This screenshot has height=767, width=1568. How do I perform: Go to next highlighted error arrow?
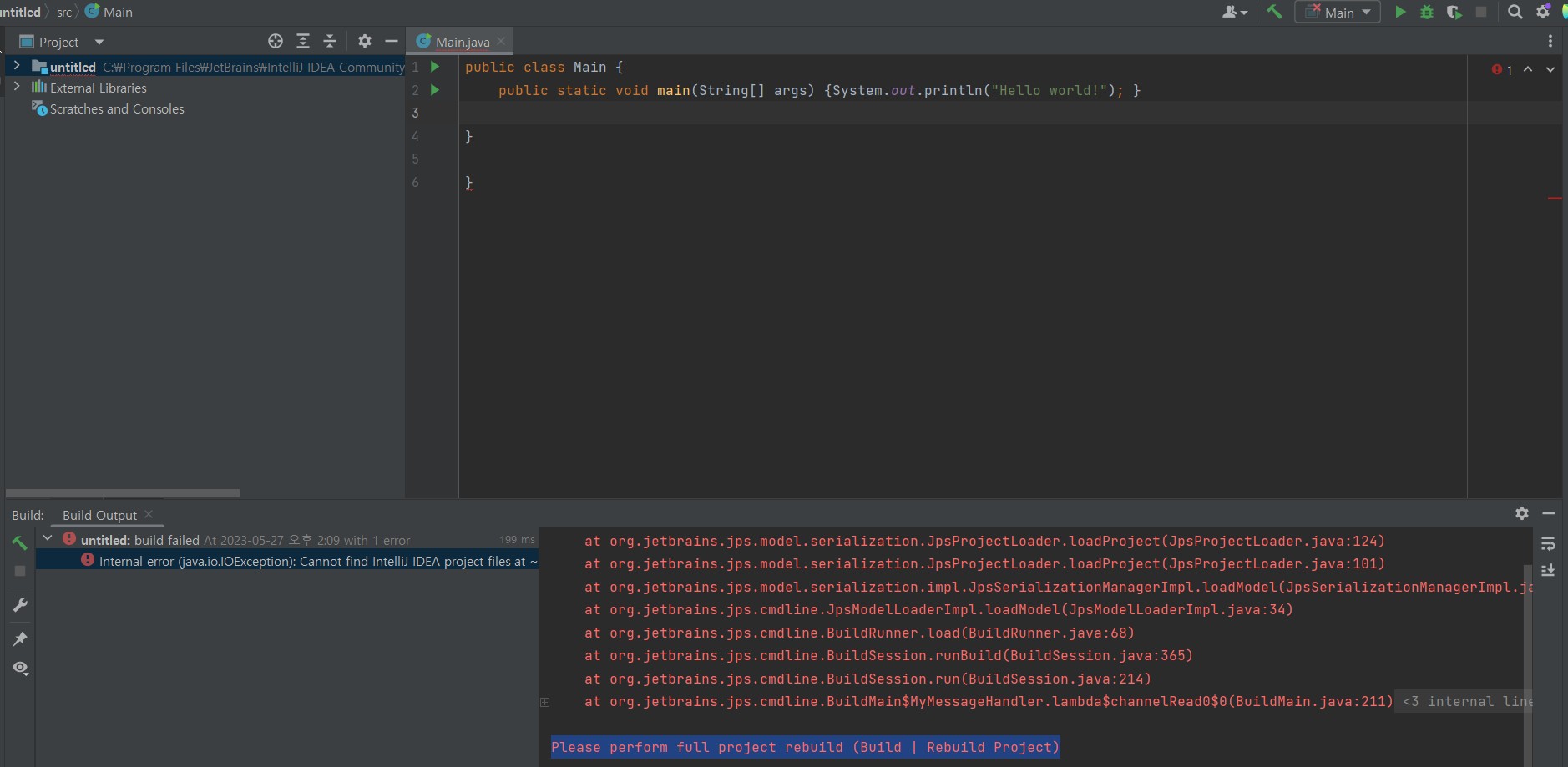click(1550, 69)
